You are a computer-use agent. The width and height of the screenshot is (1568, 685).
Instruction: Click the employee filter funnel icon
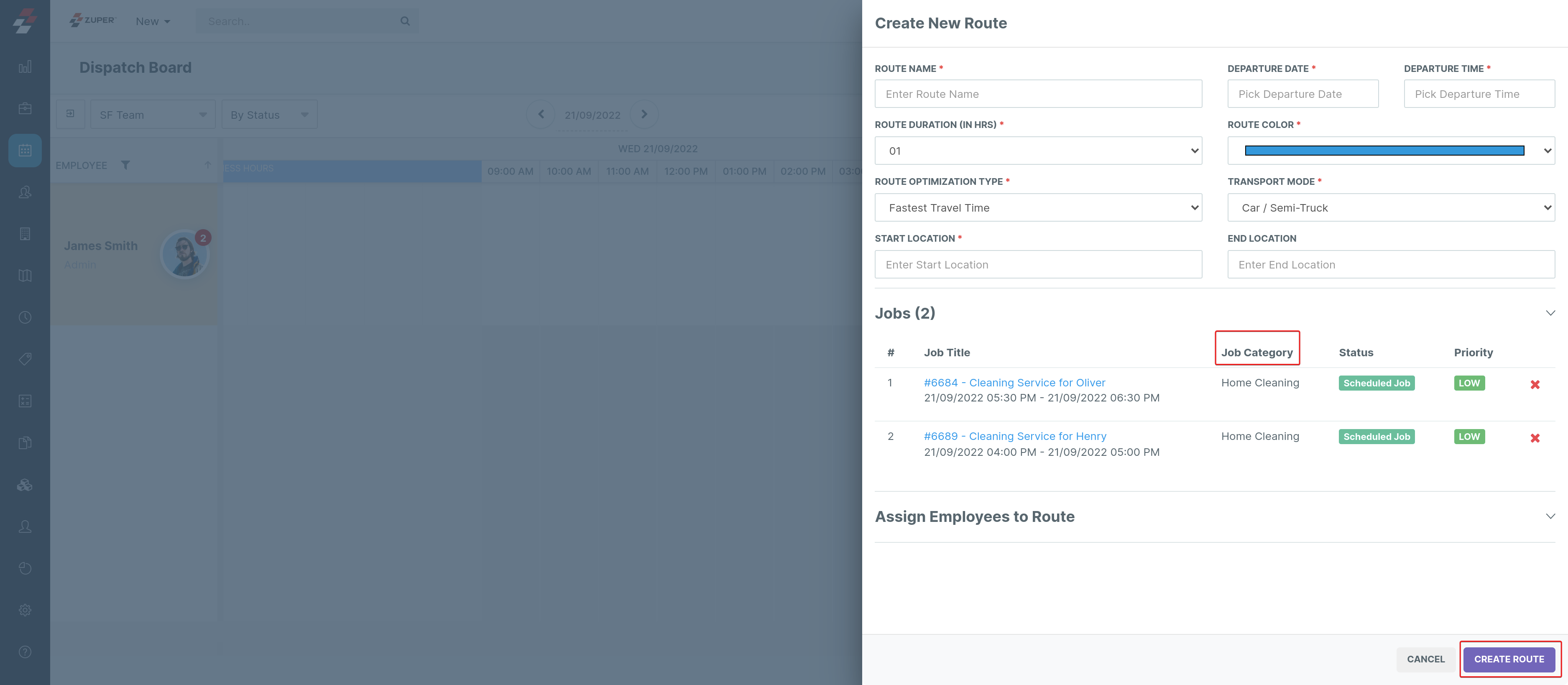[125, 165]
